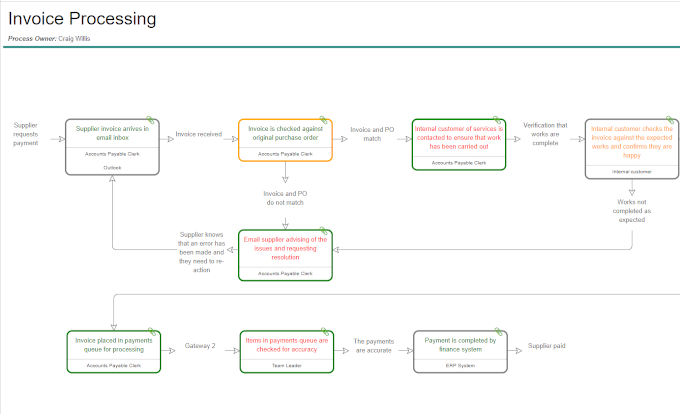This screenshot has height=414, width=680.
Task: Click the Supplier paid output label
Action: [x=546, y=346]
